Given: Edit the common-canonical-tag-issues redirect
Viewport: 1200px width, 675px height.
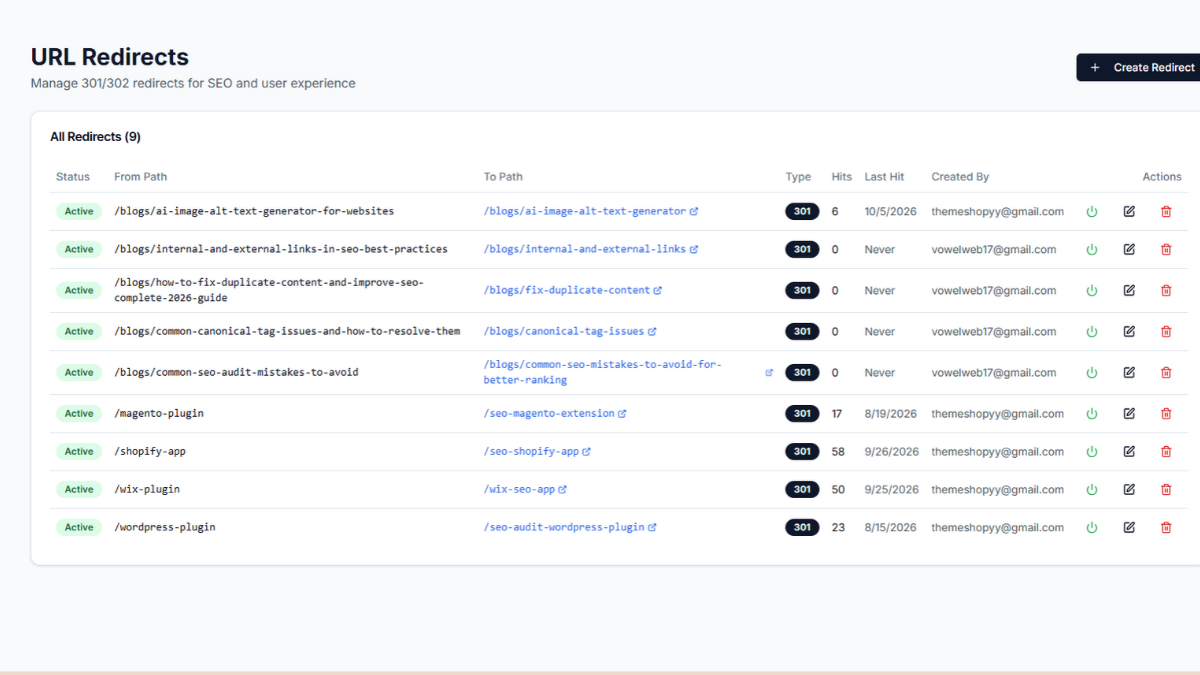Looking at the screenshot, I should point(1129,331).
